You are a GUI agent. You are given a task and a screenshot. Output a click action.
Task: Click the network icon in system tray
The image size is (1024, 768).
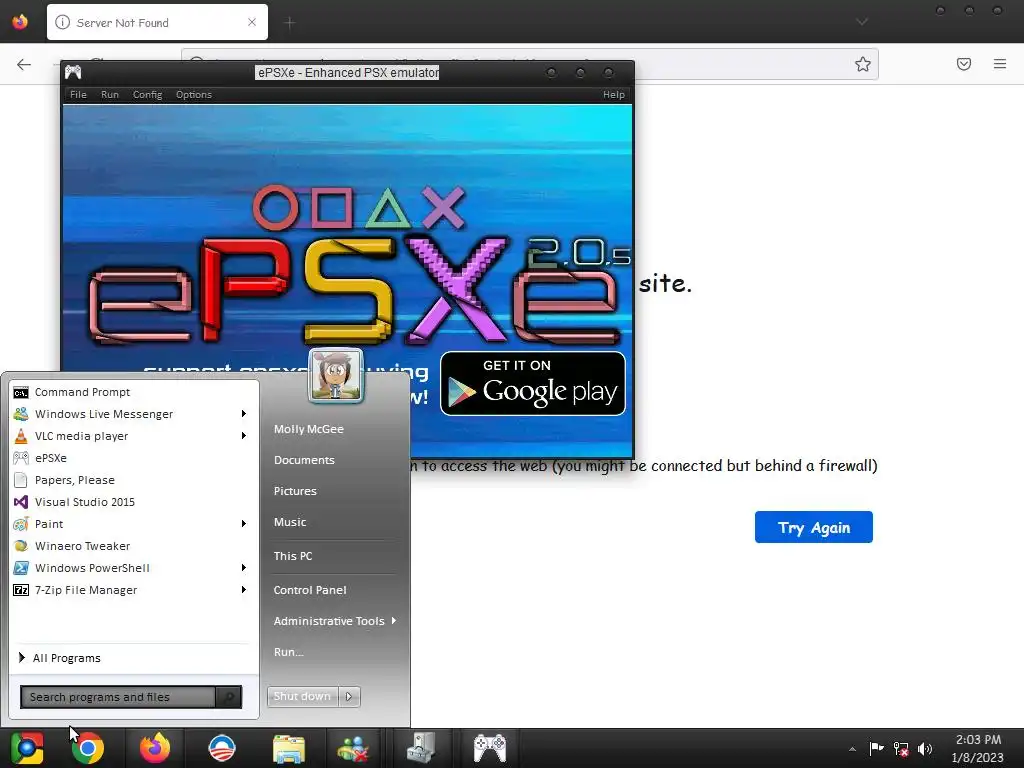[901, 749]
